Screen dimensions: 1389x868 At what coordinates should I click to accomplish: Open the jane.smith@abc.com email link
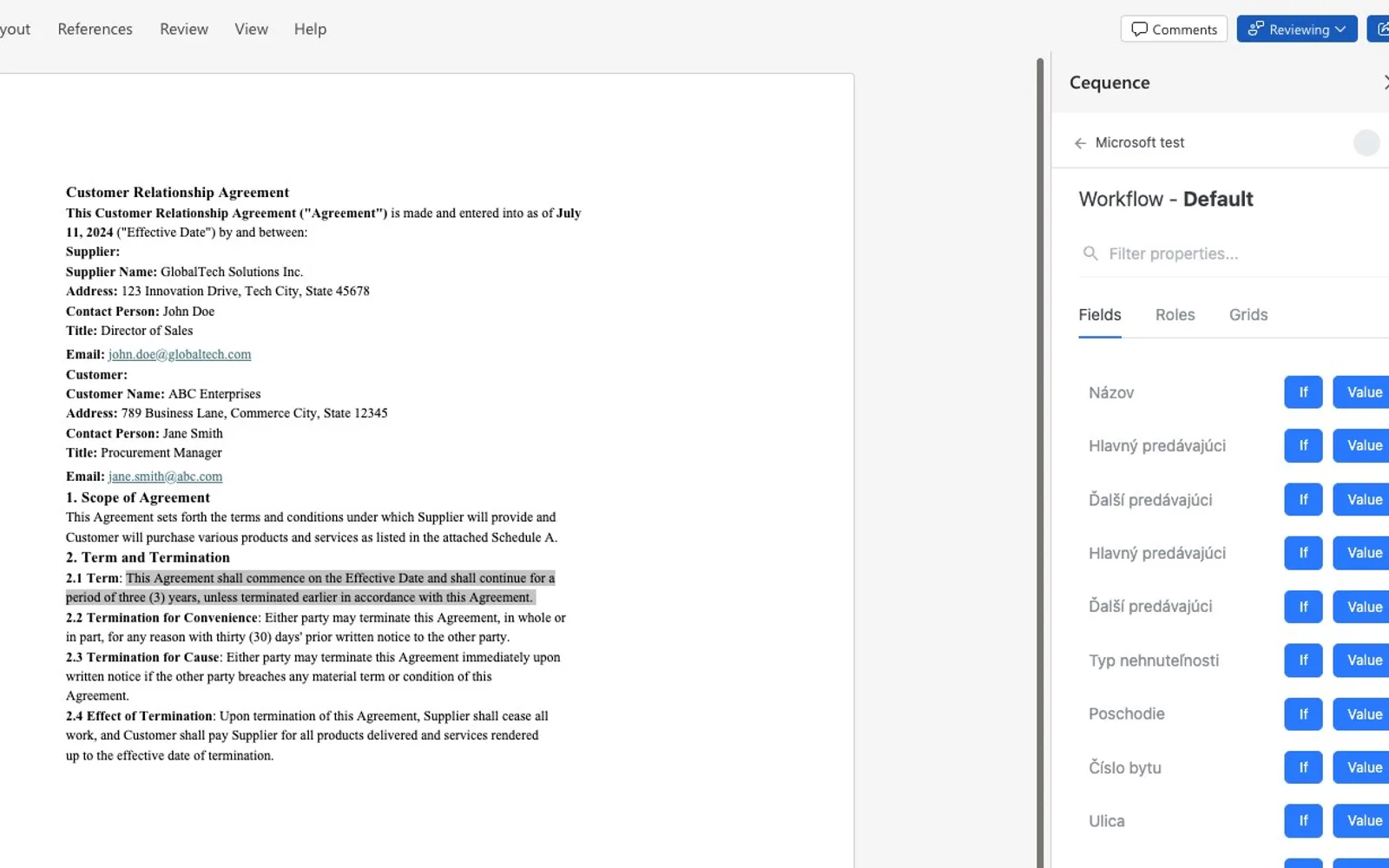[165, 477]
